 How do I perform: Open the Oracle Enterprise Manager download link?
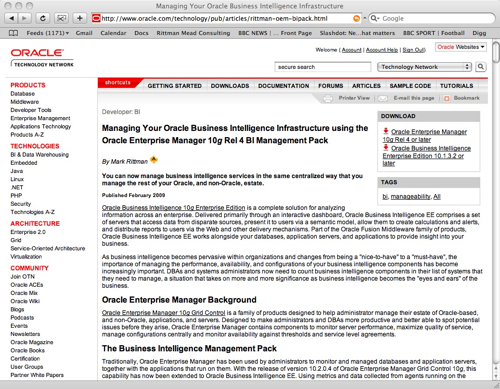425,136
